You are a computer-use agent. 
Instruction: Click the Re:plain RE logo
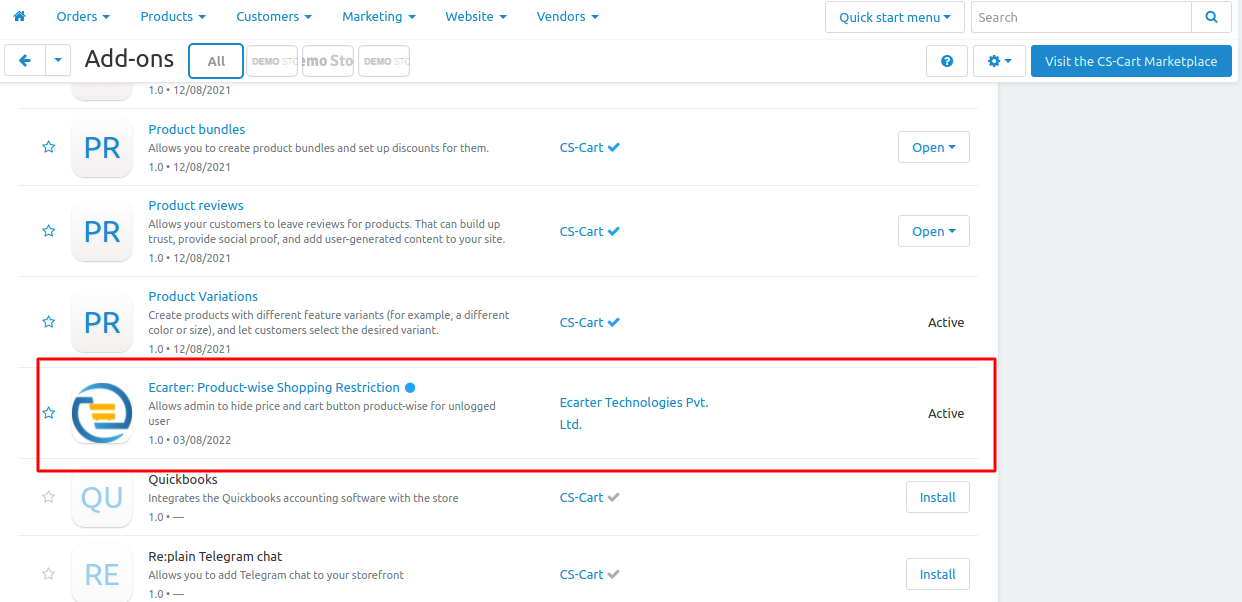[102, 574]
